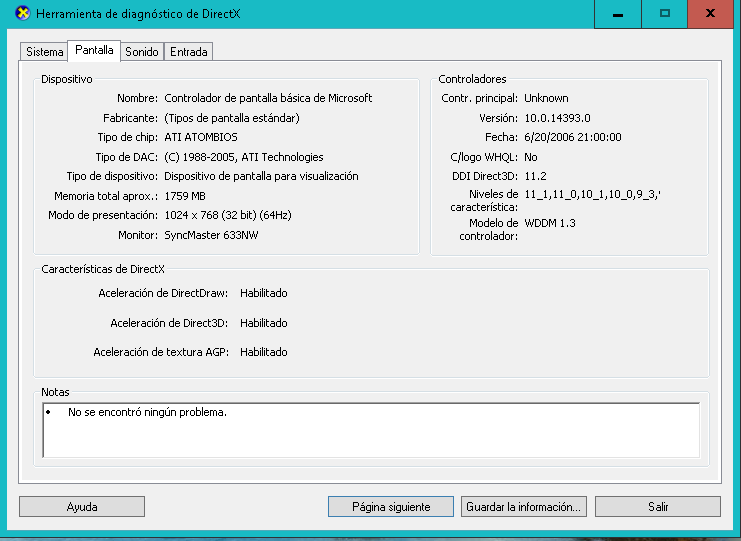This screenshot has height=541, width=741.
Task: Click date value '6/20/2006 21:00:00'
Action: pos(573,137)
